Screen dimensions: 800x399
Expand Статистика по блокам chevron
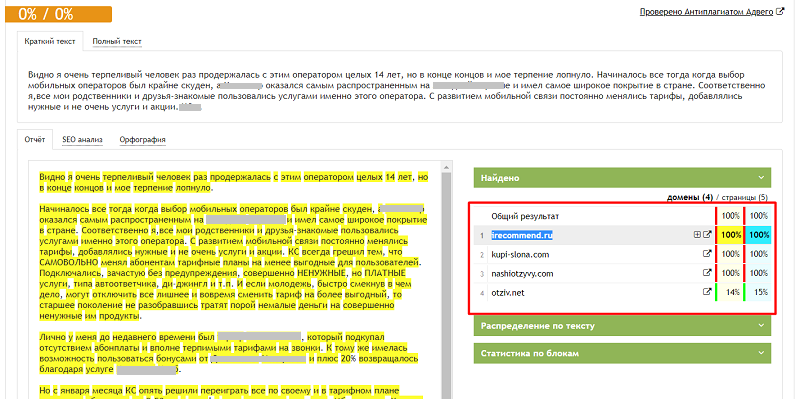[761, 353]
